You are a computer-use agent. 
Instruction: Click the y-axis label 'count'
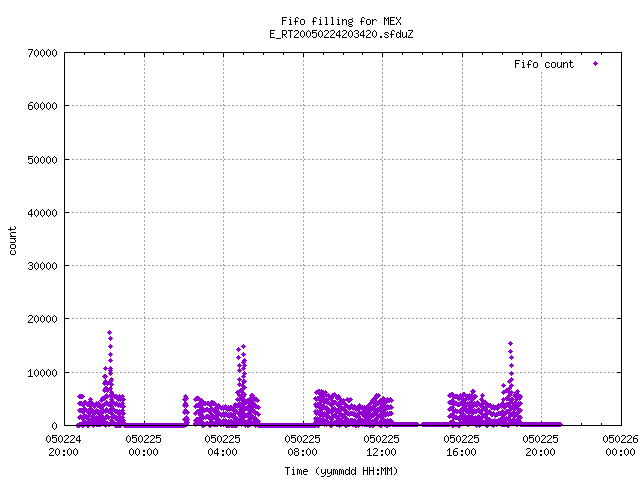click(x=13, y=241)
